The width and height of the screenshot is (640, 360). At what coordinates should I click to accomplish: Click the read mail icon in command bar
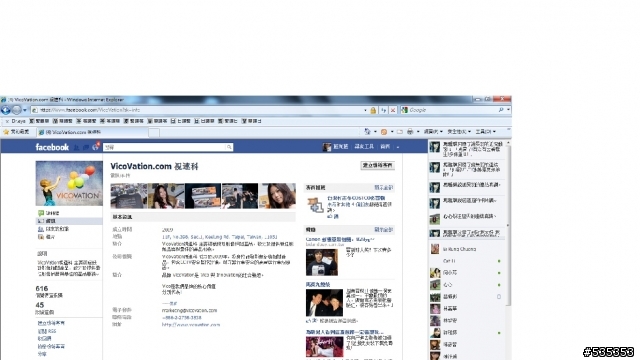(400, 132)
